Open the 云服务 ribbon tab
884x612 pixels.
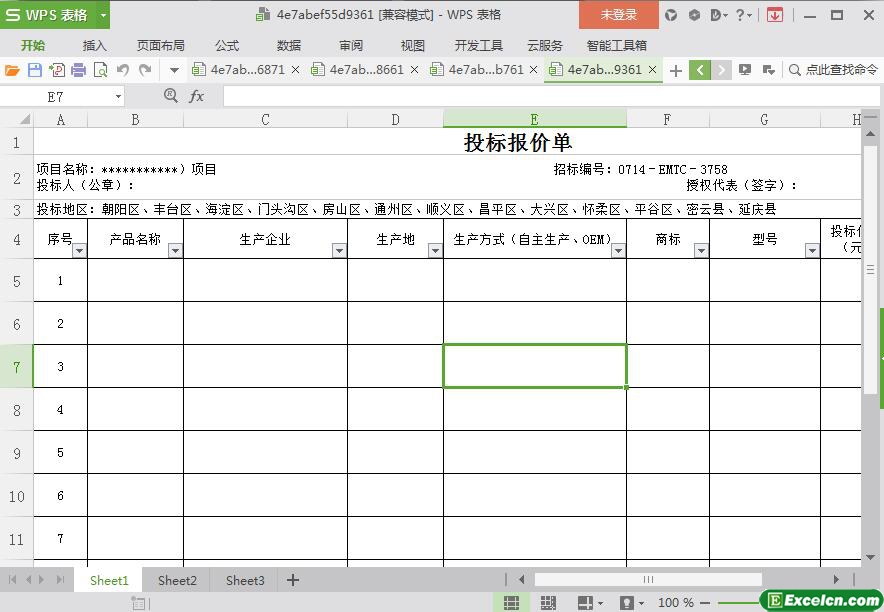pos(545,46)
